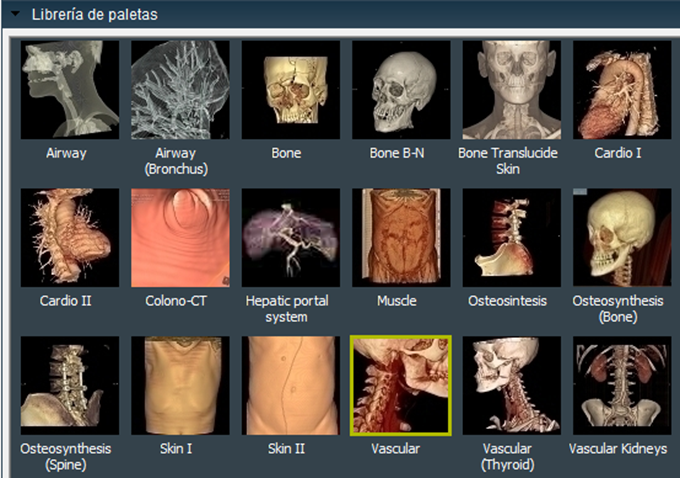Choose the Colono-CT palette

pyautogui.click(x=180, y=238)
